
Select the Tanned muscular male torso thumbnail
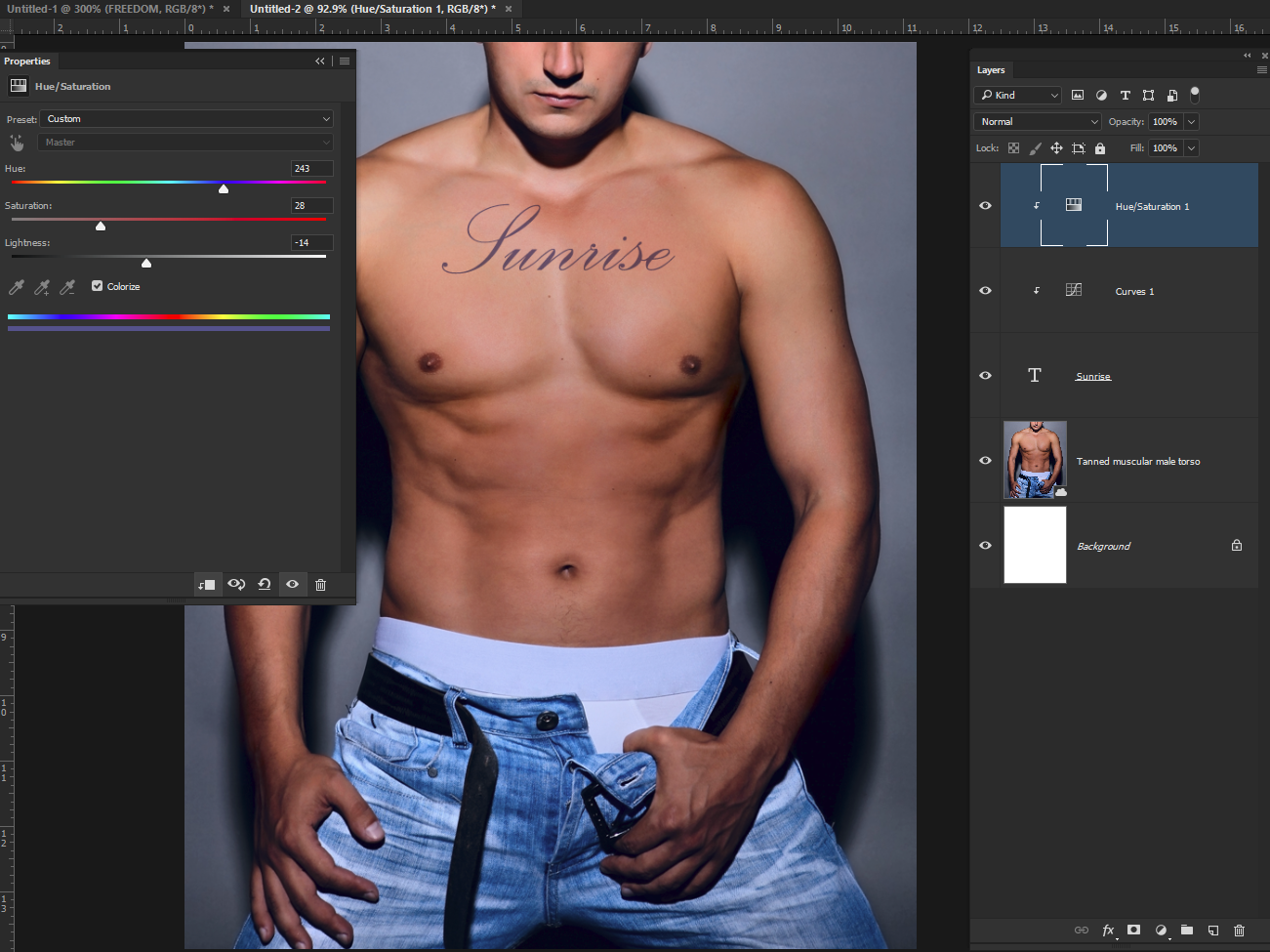(x=1035, y=460)
